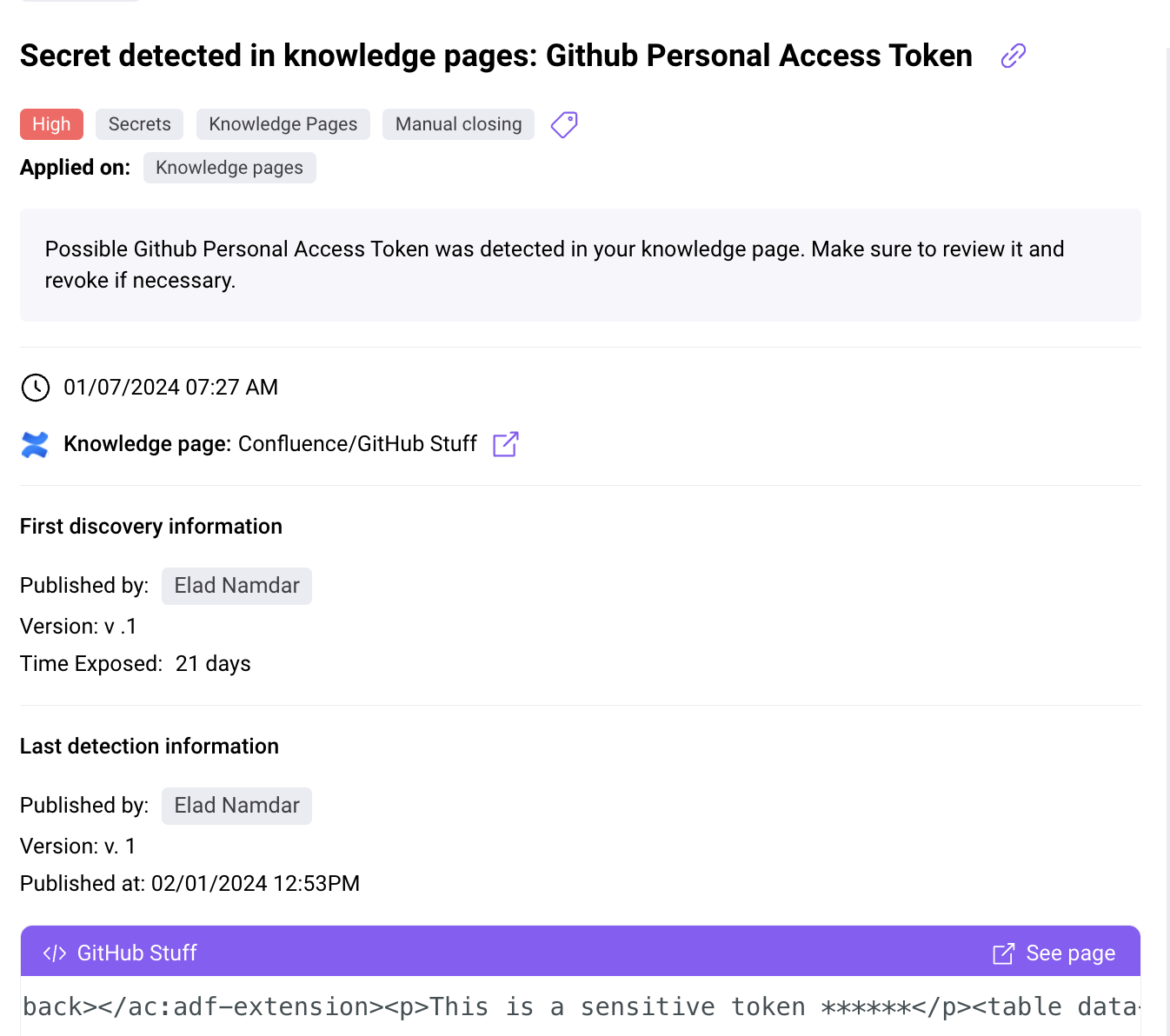Click Elad Namdar under First discovery information
Screen dimensions: 1170x1036
click(x=236, y=586)
